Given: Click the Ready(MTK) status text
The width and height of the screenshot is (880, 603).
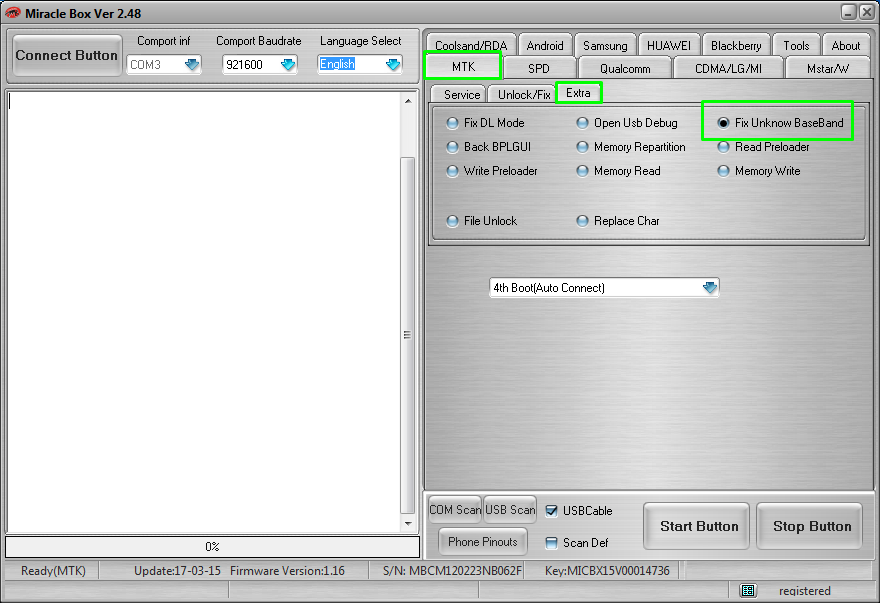Looking at the screenshot, I should (x=53, y=571).
